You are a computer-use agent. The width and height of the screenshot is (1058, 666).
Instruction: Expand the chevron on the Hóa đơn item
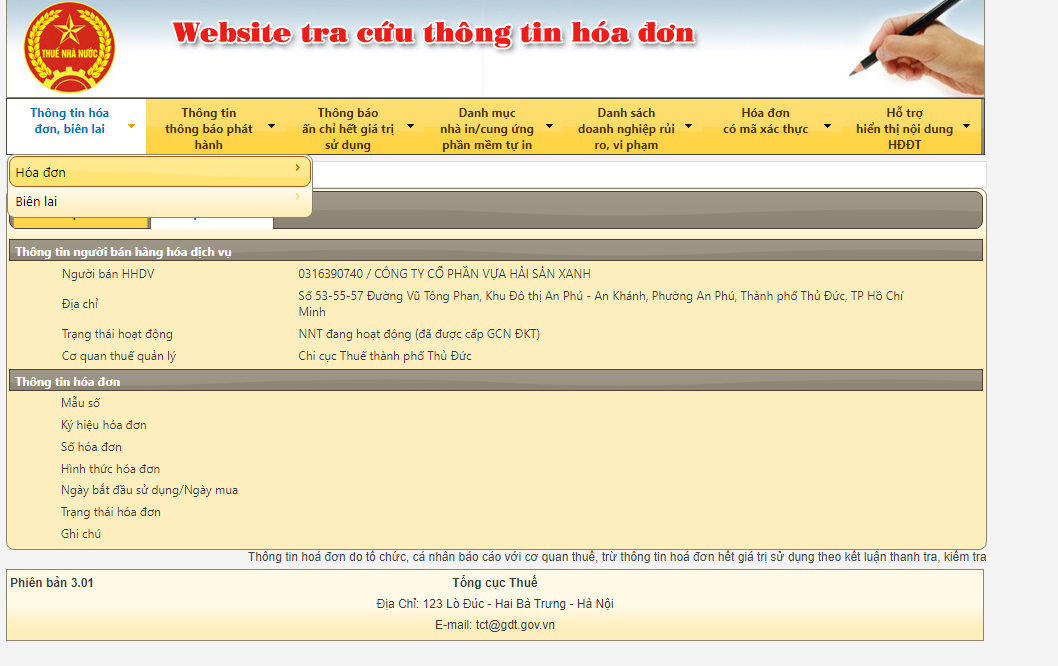[297, 169]
